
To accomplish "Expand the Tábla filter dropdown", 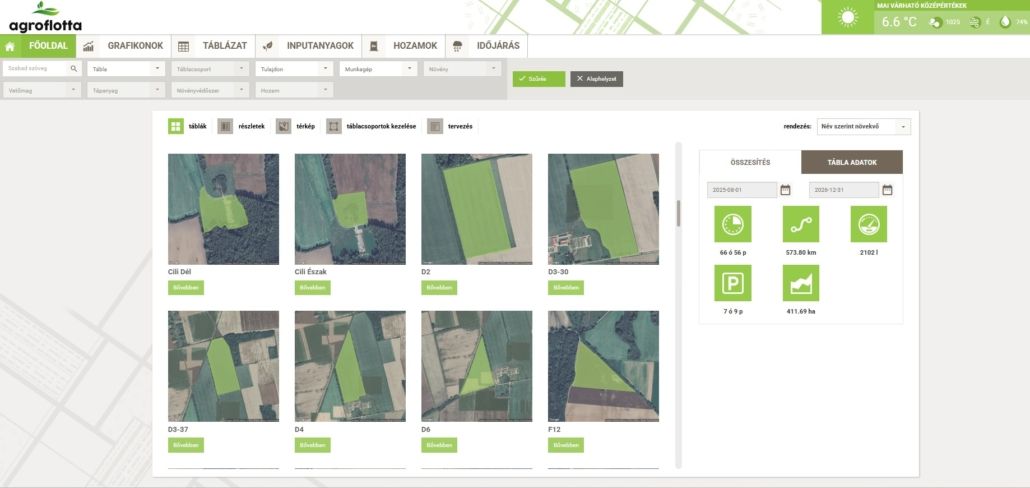I will 125,69.
